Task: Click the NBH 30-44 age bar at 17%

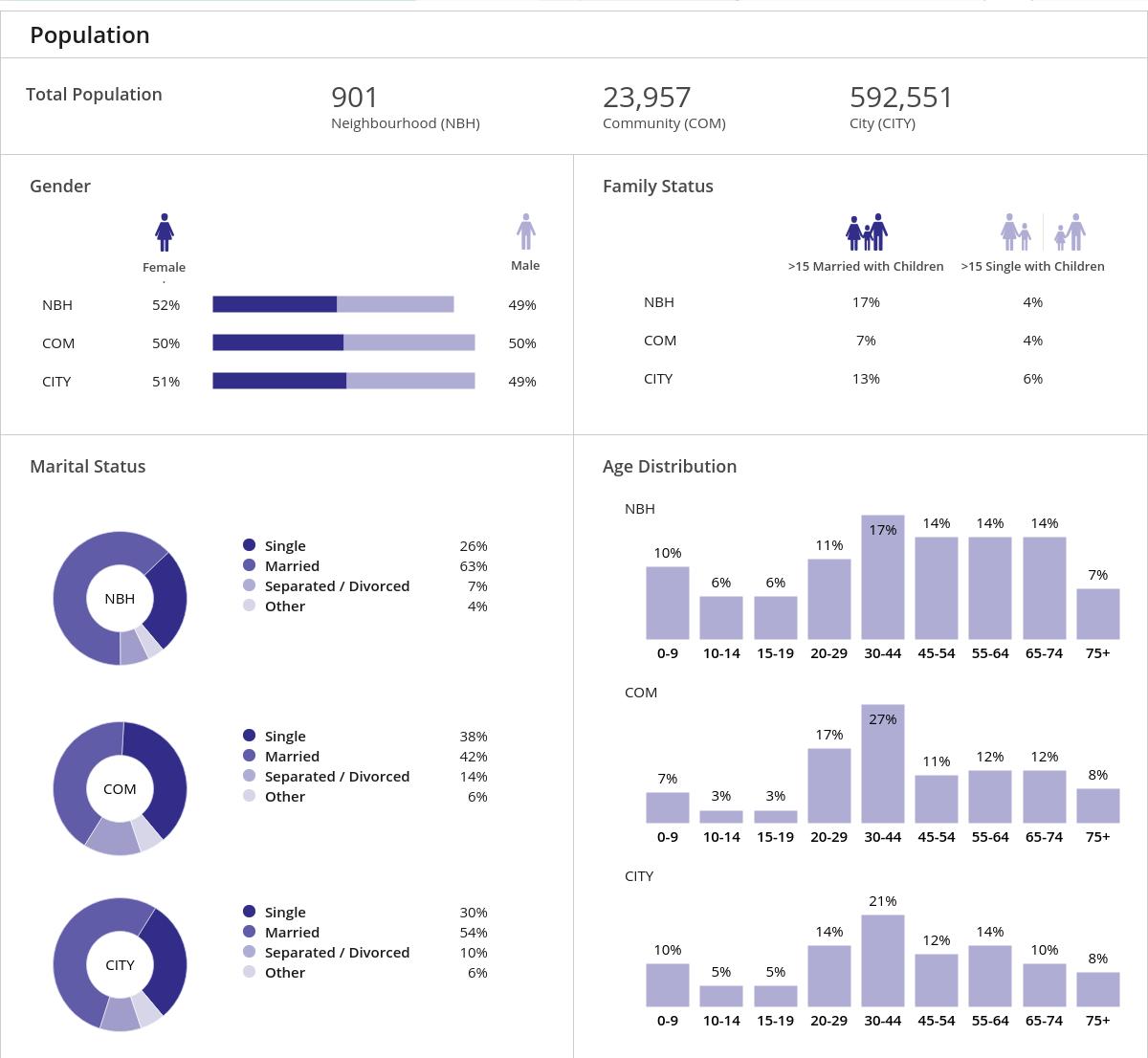Action: point(883,577)
